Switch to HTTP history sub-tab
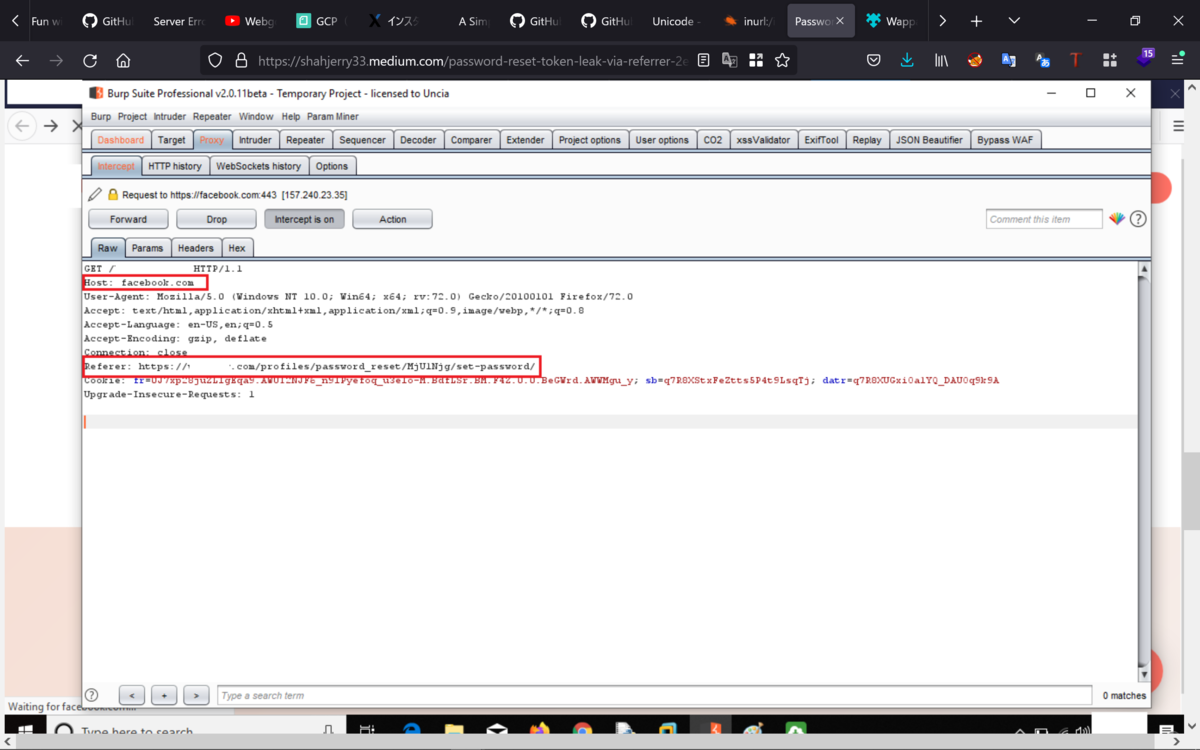This screenshot has height=750, width=1200. [x=174, y=166]
